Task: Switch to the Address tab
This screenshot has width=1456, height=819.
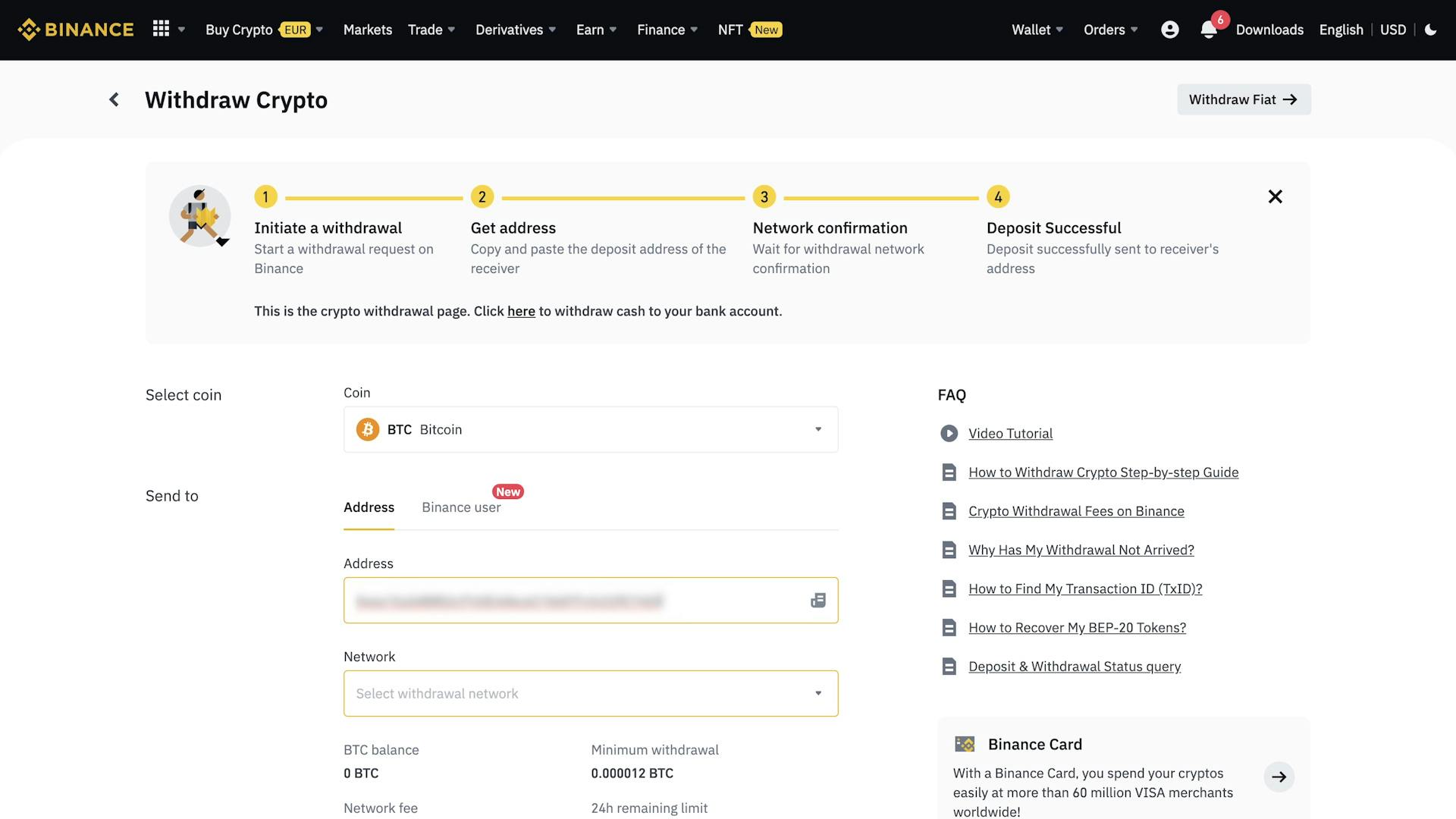Action: pos(368,506)
